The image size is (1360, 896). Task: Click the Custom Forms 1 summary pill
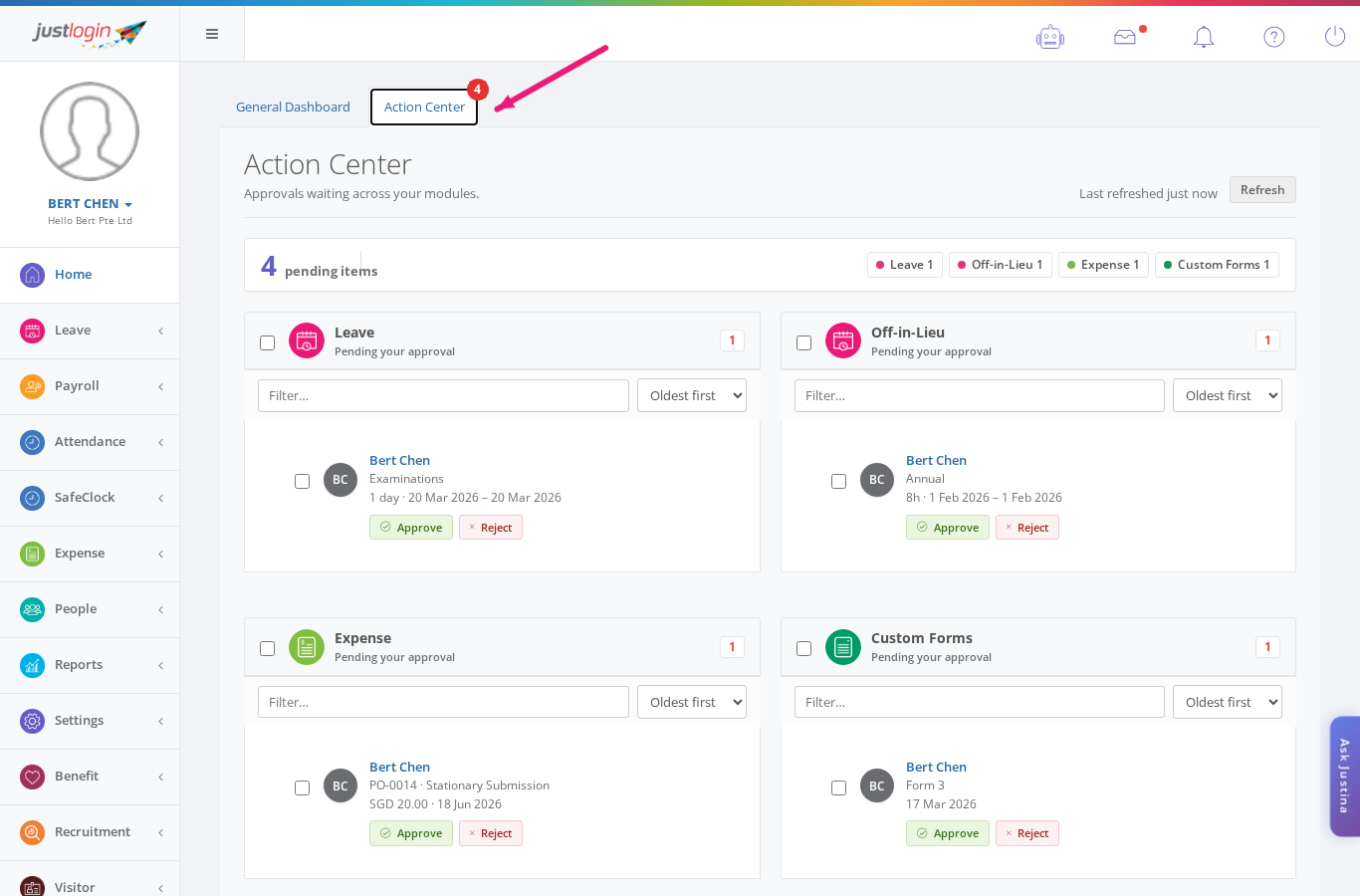click(x=1217, y=265)
